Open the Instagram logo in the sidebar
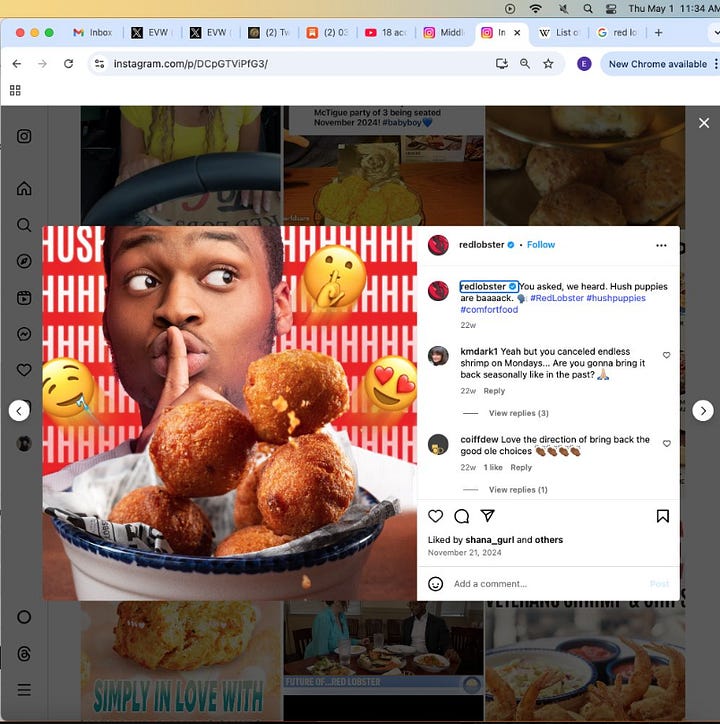 point(24,136)
